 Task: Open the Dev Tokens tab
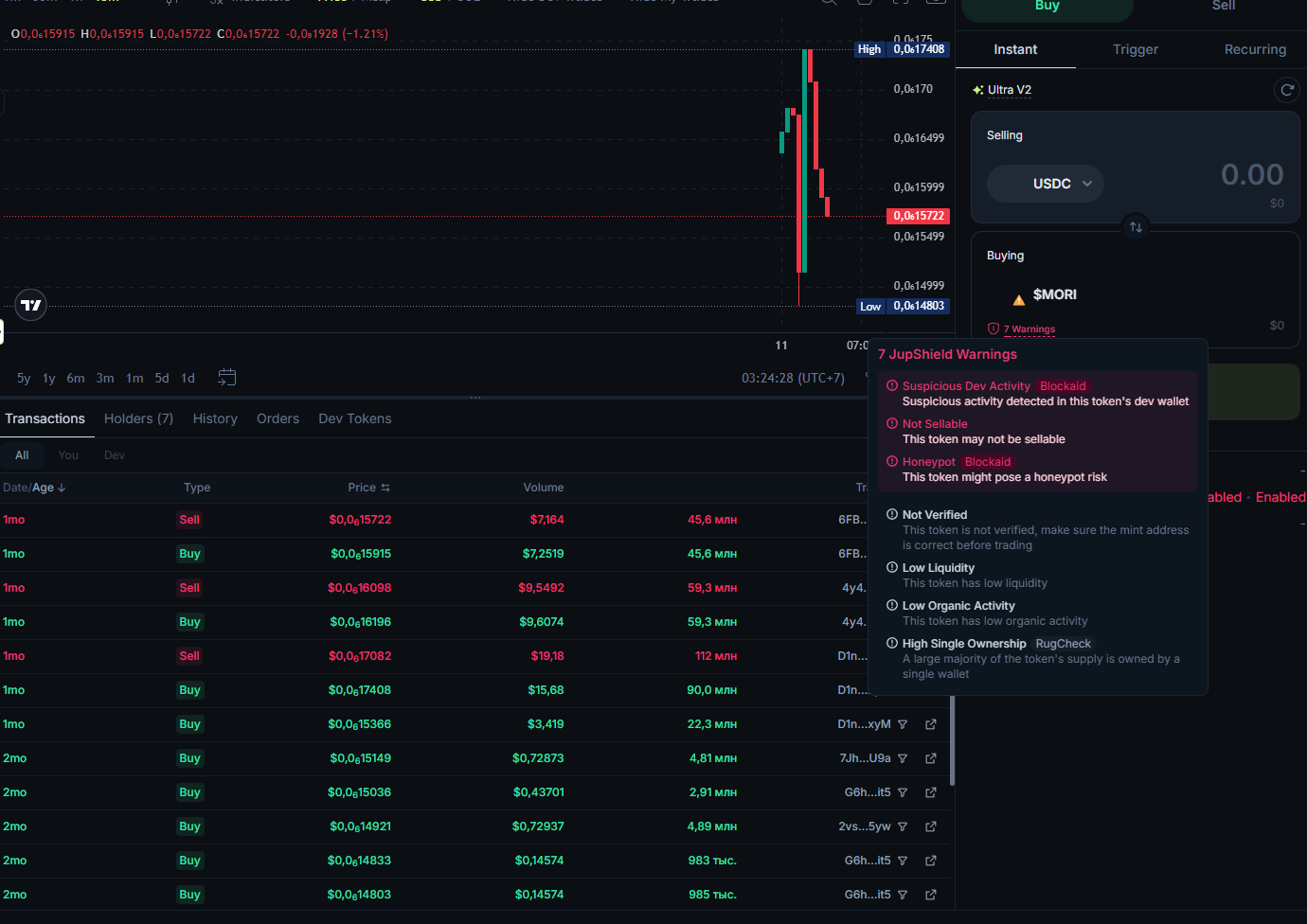pos(354,418)
